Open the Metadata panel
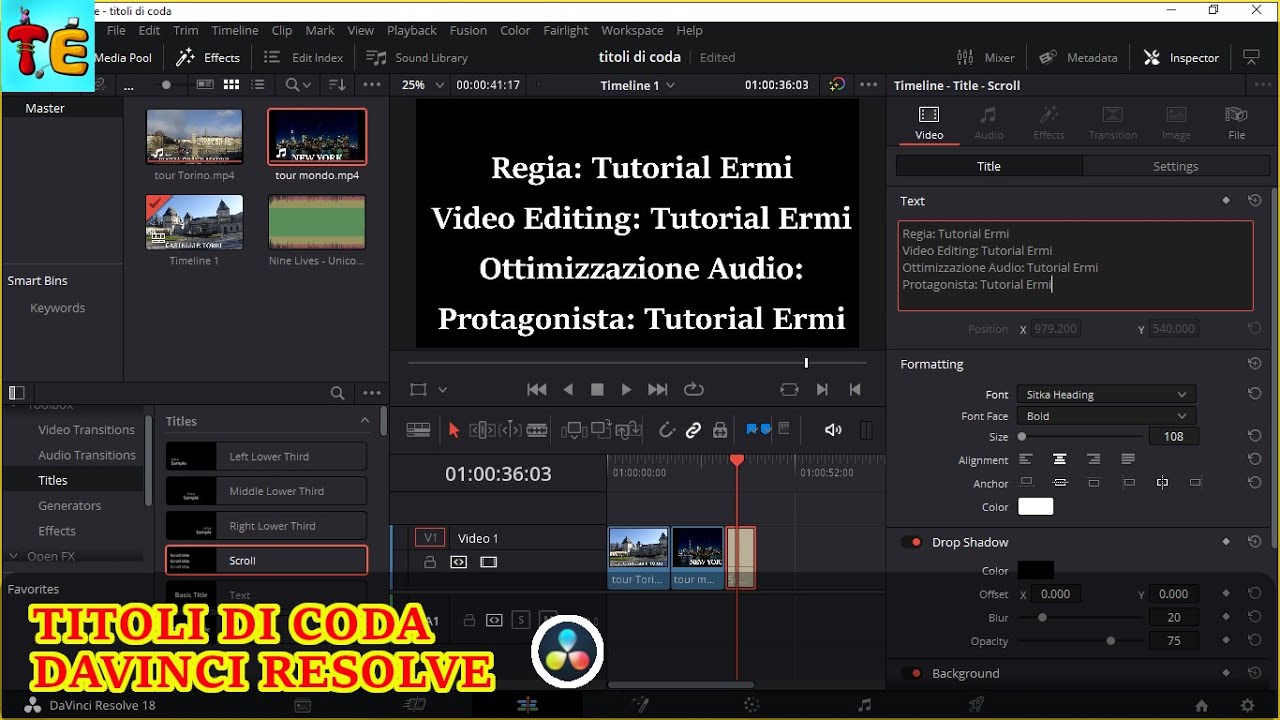Screen dimensions: 1280x720 point(1078,57)
